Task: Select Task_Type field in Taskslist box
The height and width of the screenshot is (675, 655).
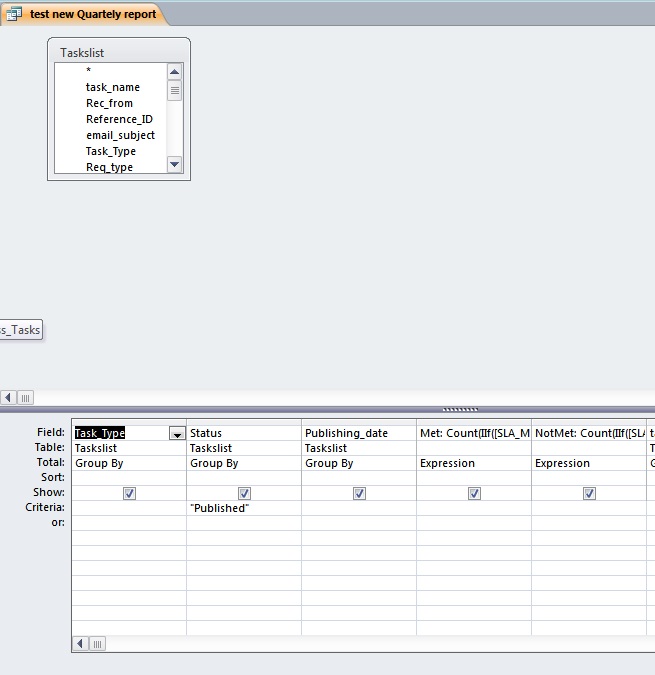Action: pos(111,151)
